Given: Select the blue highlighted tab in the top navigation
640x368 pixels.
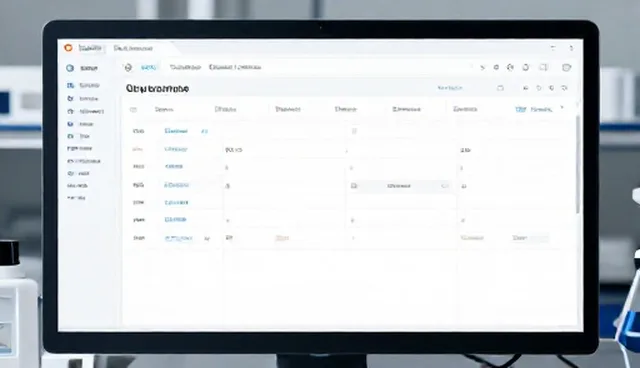Looking at the screenshot, I should [149, 67].
